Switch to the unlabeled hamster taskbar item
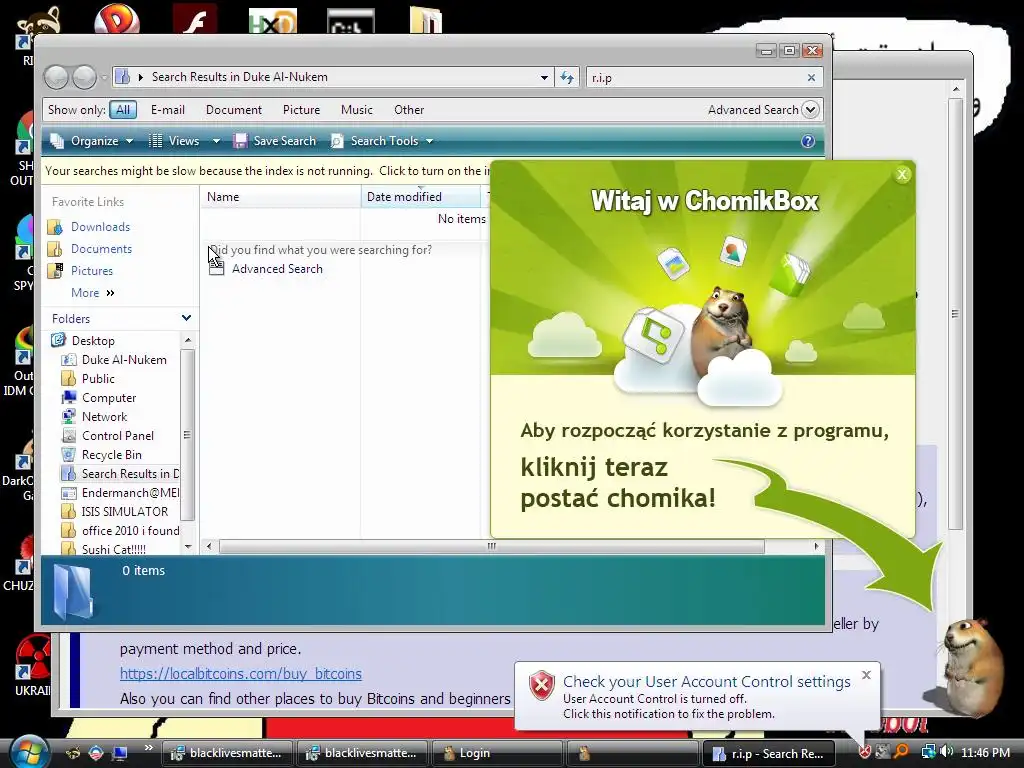The height and width of the screenshot is (768, 1024). point(632,753)
